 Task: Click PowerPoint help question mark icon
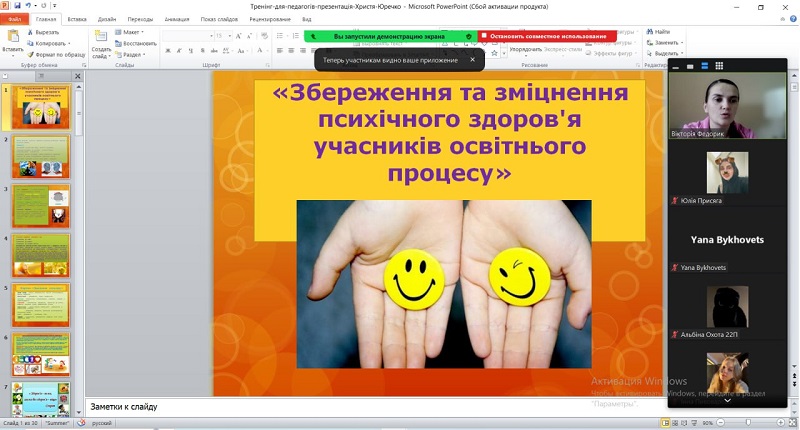[x=794, y=19]
